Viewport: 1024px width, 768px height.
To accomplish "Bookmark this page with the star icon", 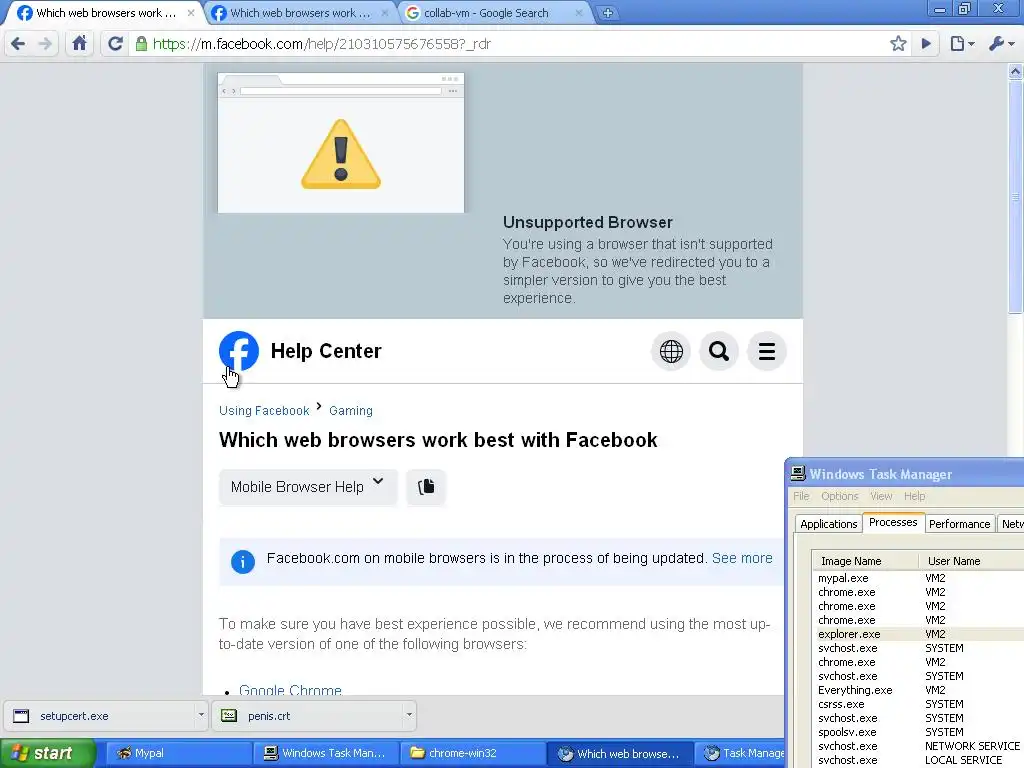I will [x=898, y=44].
